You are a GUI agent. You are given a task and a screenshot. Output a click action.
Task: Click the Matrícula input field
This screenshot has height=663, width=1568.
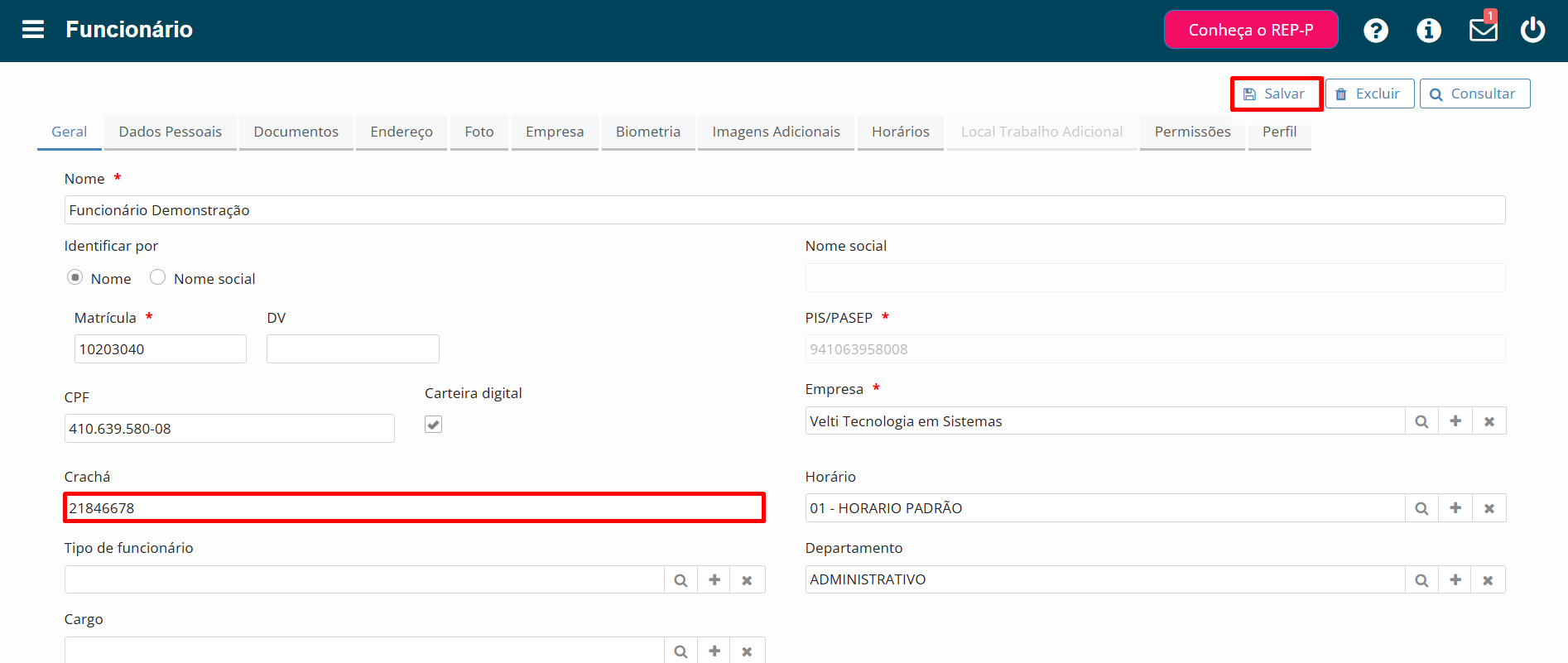[x=161, y=349]
